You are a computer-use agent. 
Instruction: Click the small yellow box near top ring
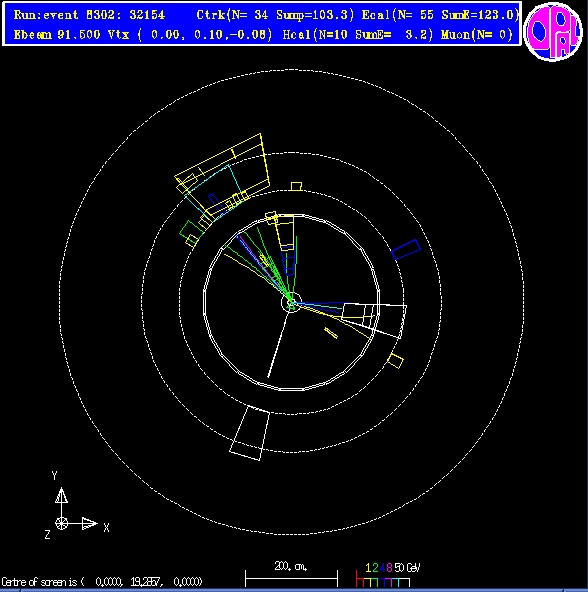coord(296,186)
